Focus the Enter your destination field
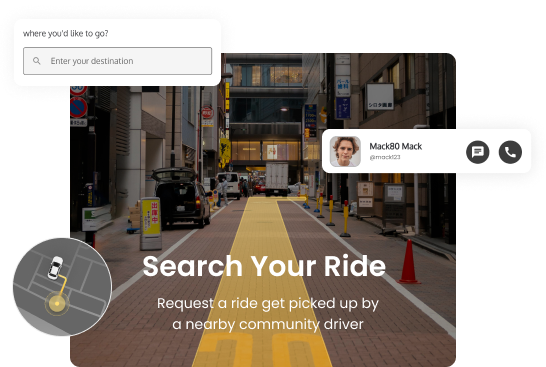 [x=117, y=61]
